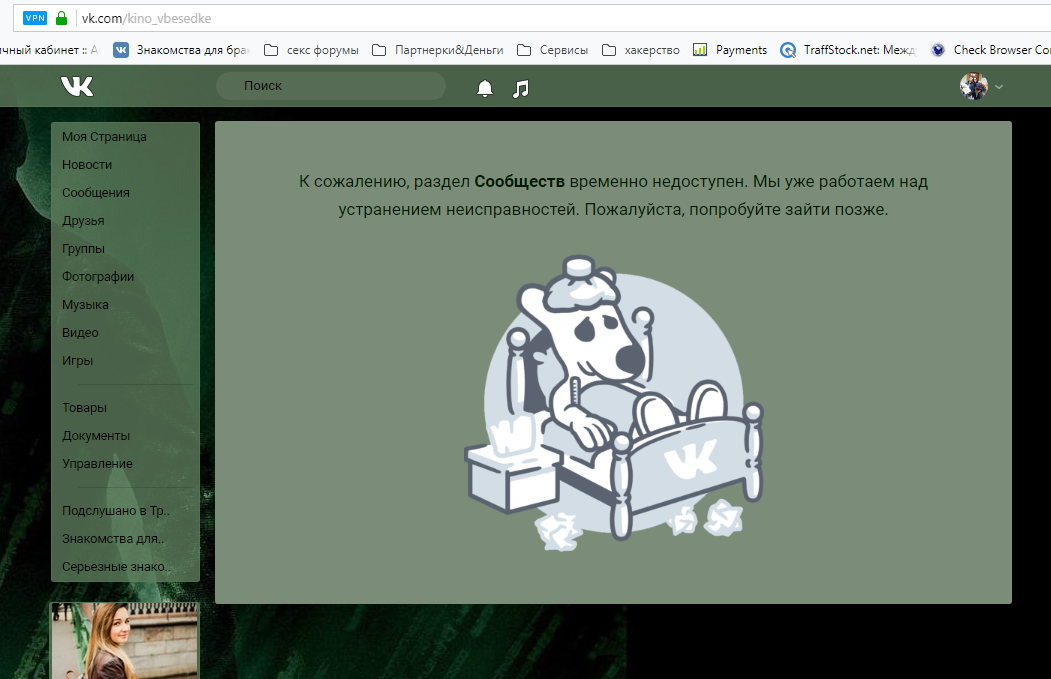1051x679 pixels.
Task: Click the green padlock security icon
Action: [62, 18]
